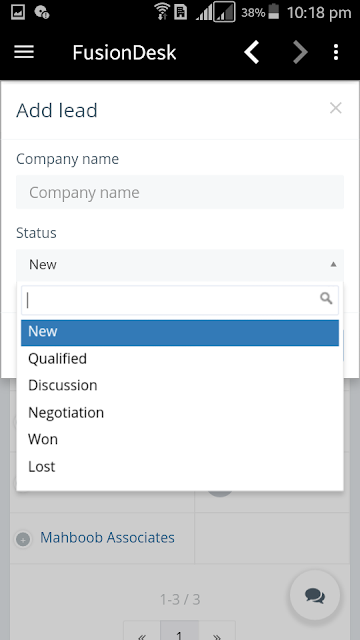Screen dimensions: 360x640
Task: Open the hamburger navigation menu
Action: [x=24, y=52]
